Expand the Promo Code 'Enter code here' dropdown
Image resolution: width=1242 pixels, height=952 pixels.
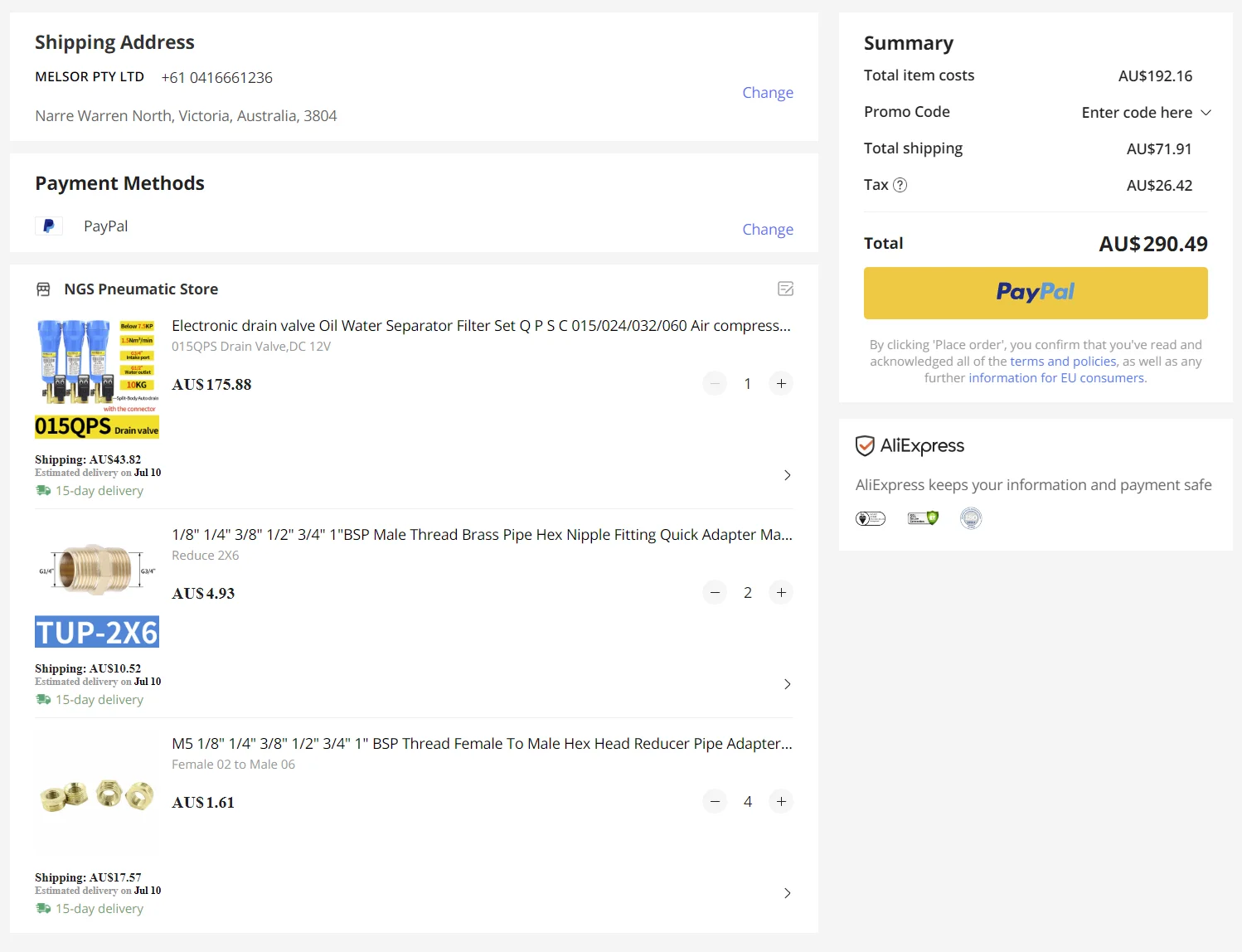click(x=1146, y=112)
